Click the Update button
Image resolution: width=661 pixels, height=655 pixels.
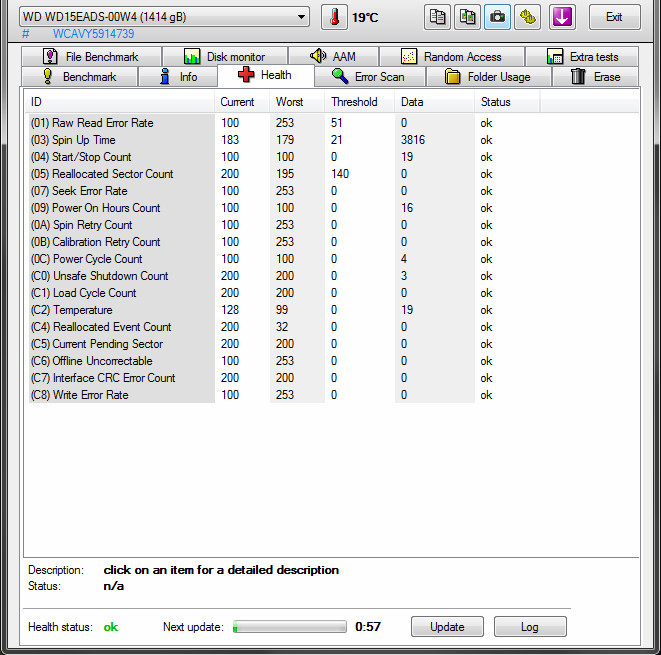(447, 627)
